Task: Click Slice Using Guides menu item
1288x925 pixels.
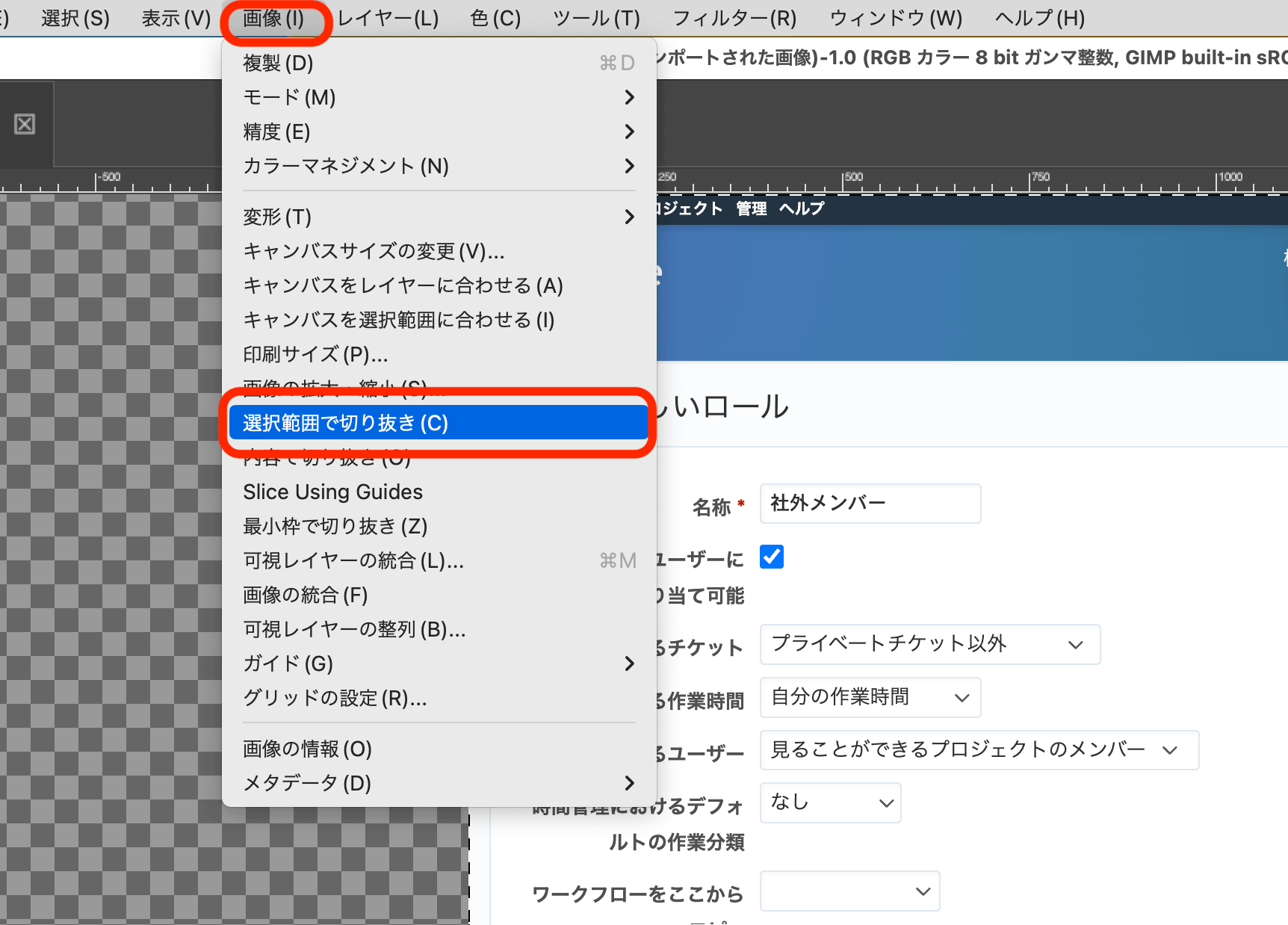Action: (333, 492)
